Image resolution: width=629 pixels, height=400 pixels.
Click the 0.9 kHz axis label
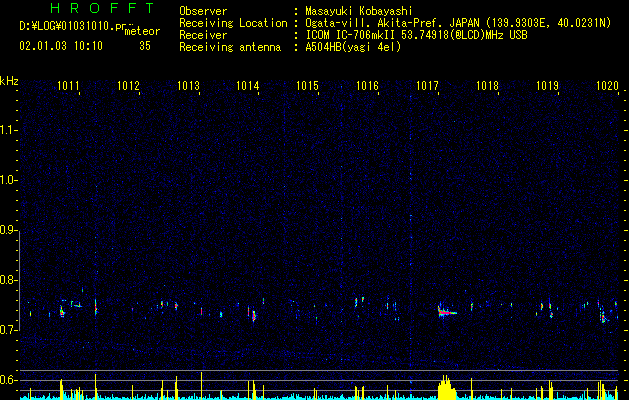point(8,230)
